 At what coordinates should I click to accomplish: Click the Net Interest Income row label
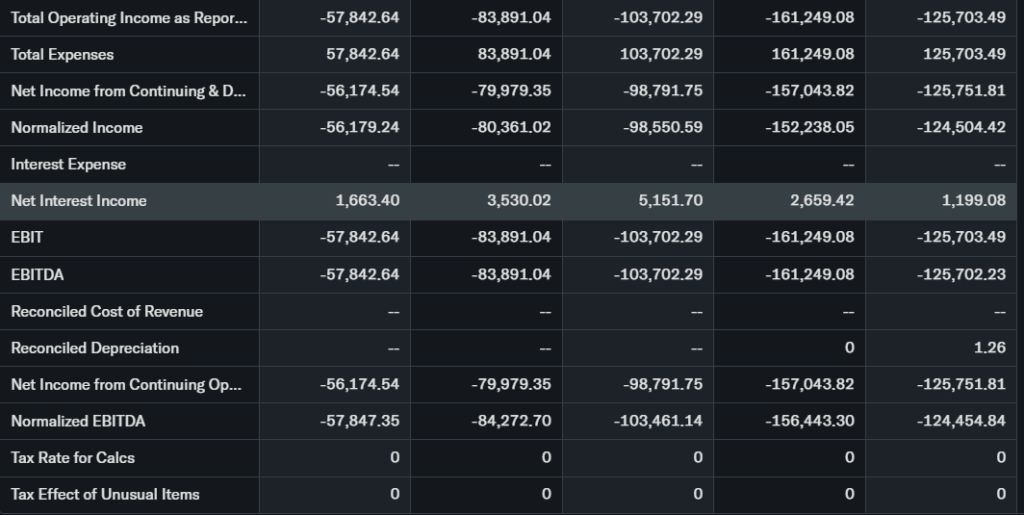click(78, 201)
